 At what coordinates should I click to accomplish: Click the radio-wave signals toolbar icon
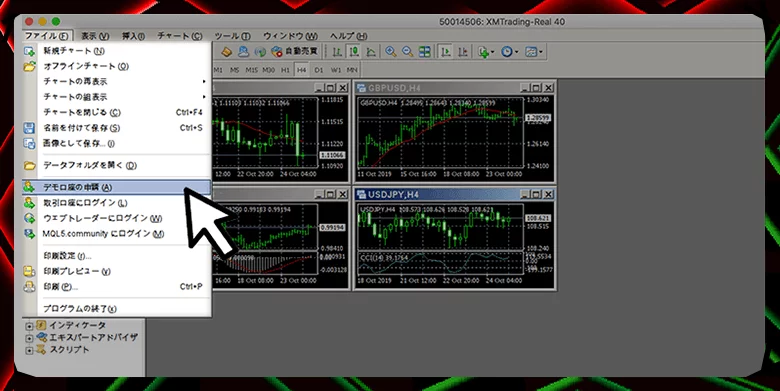tap(260, 51)
